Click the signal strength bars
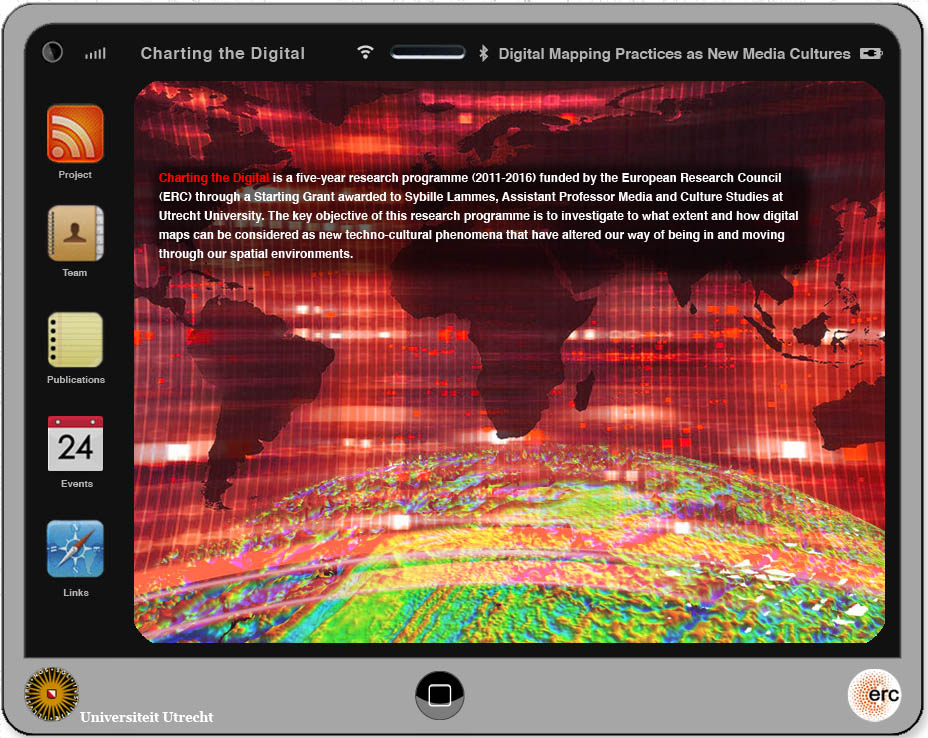Screen dimensions: 928x738 [x=95, y=54]
